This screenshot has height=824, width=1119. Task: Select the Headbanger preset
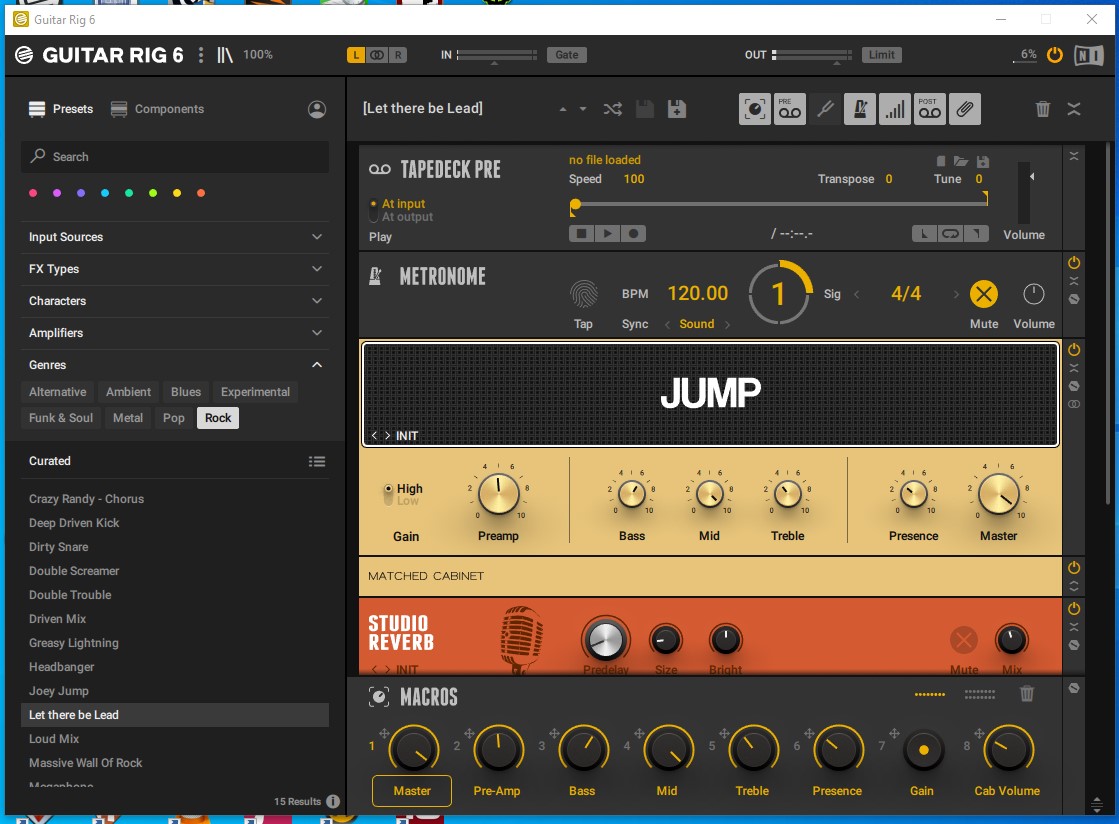pyautogui.click(x=61, y=667)
